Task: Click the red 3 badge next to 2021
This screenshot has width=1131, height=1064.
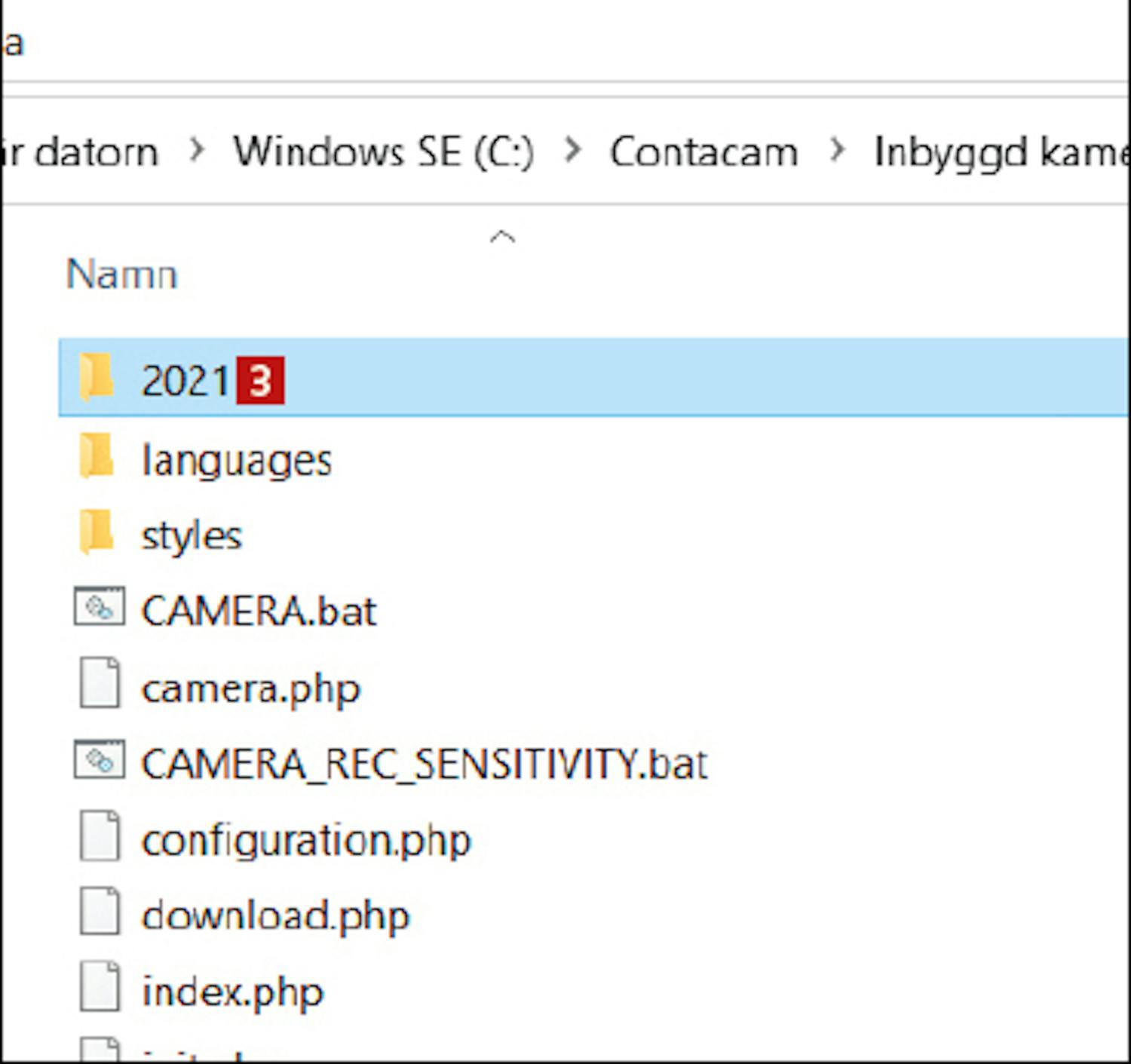Action: coord(260,381)
